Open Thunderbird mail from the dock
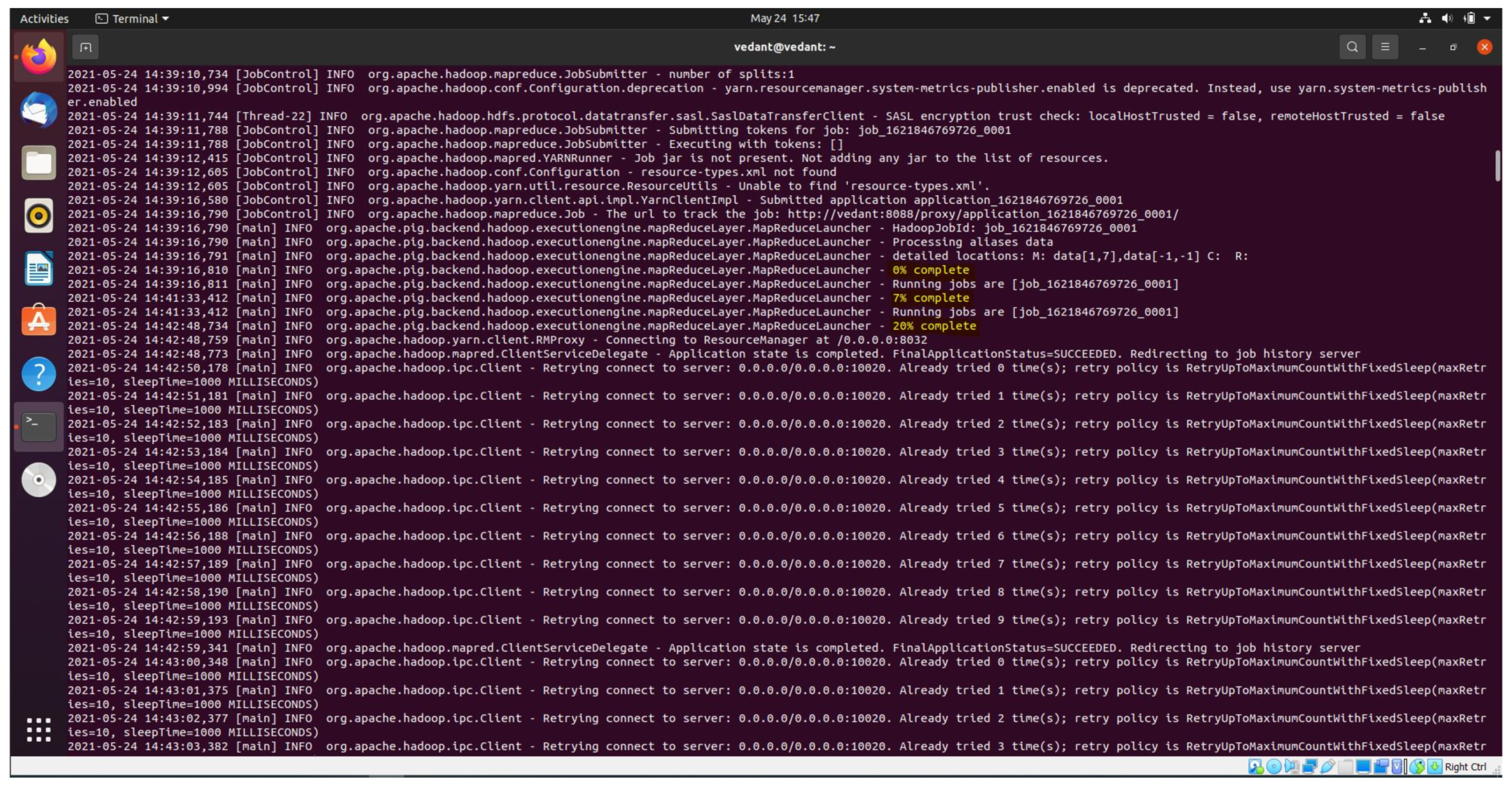Viewport: 1512px width, 786px height. [39, 110]
